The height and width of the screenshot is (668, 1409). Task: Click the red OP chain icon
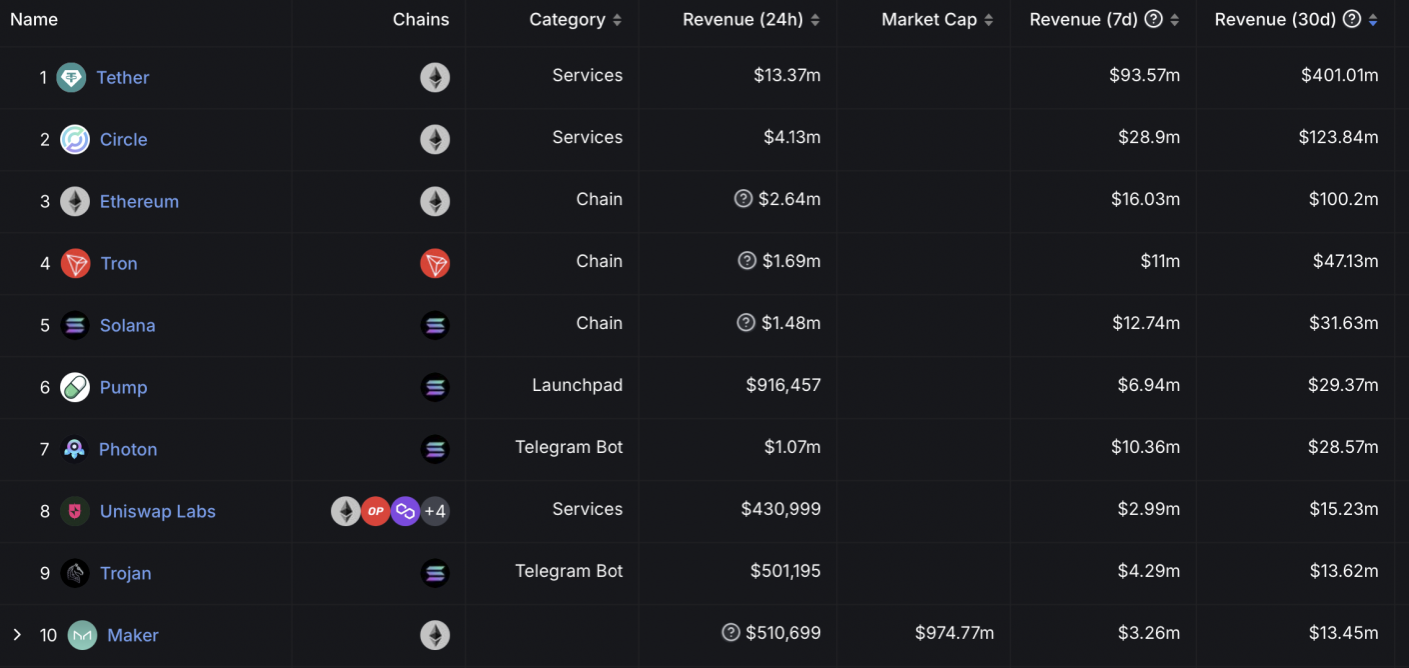point(375,511)
